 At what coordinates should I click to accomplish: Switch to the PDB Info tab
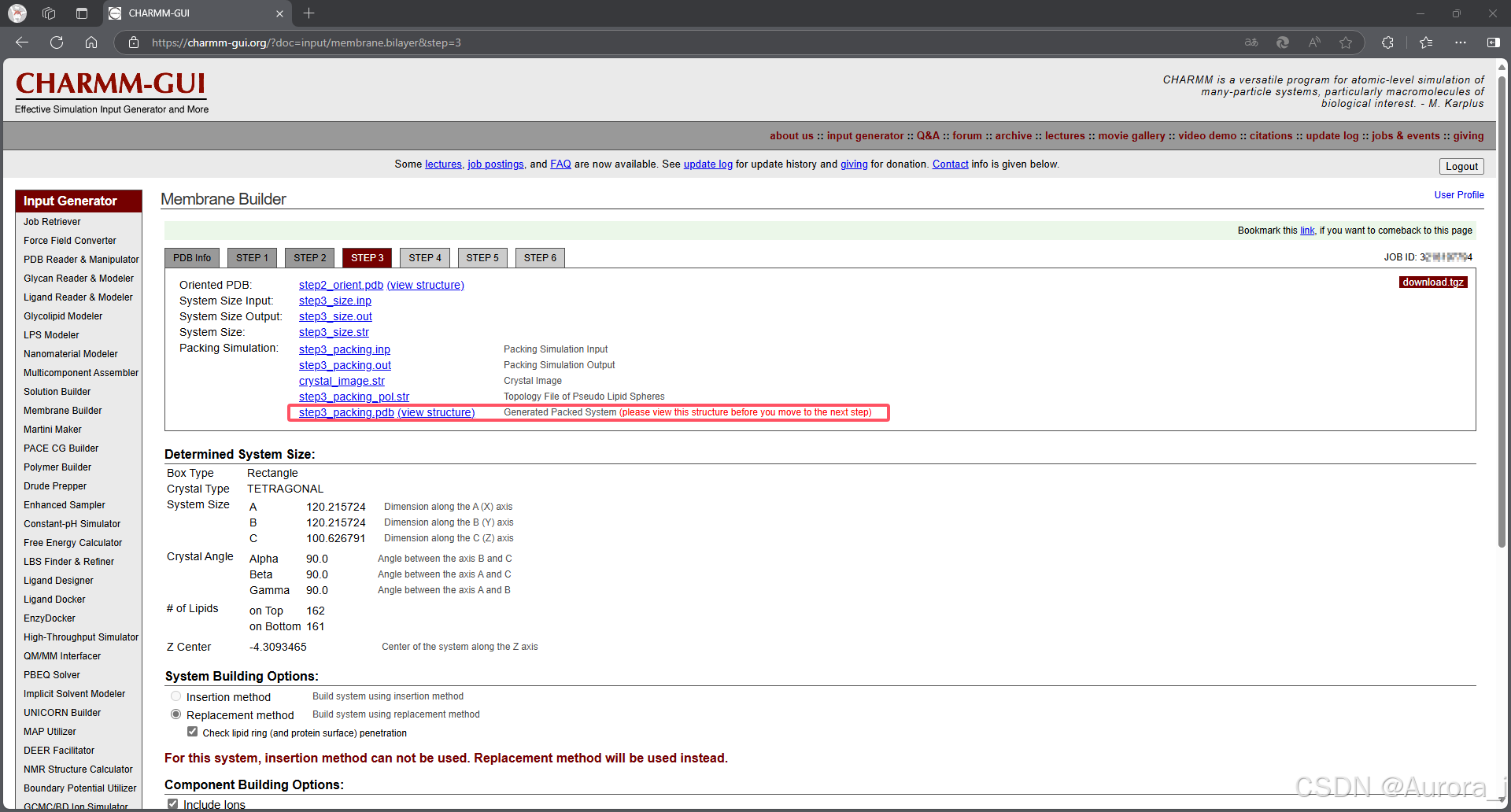tap(192, 257)
